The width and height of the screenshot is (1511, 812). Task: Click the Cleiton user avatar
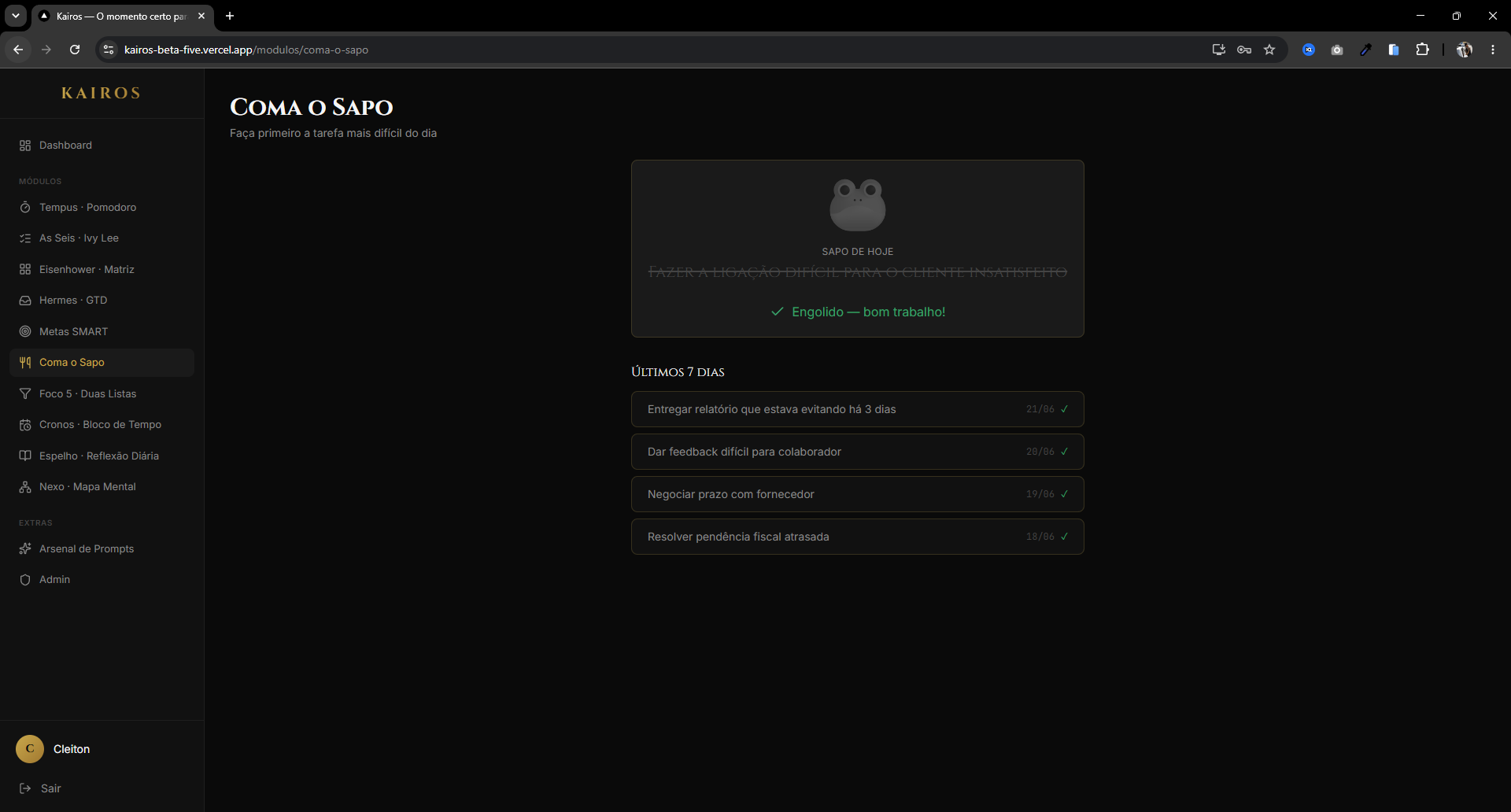tap(30, 749)
